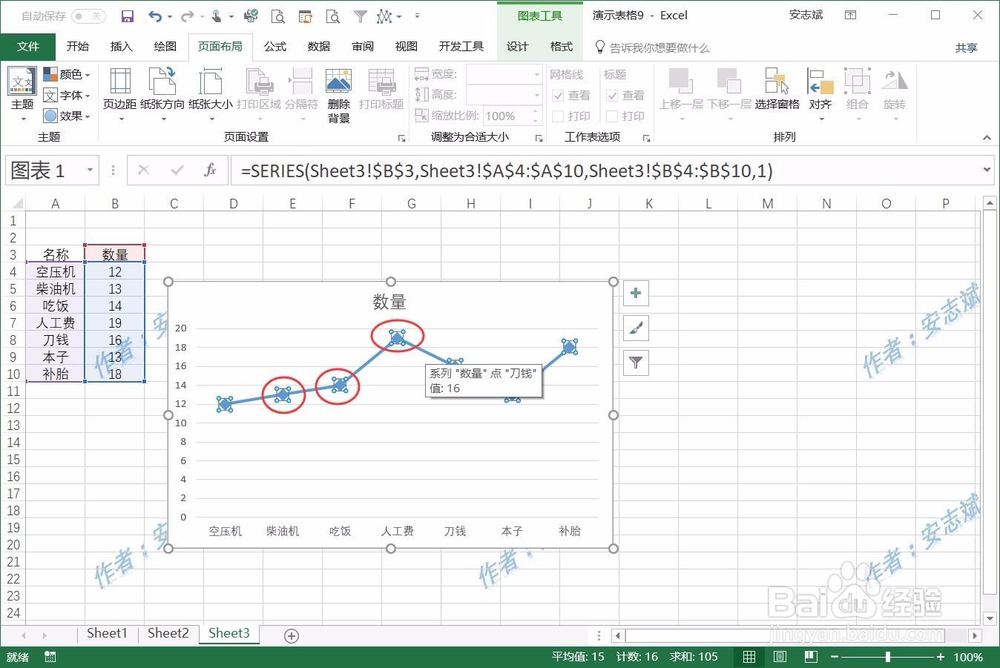Switch to the Data (数据) tab
This screenshot has height=668, width=1000.
pyautogui.click(x=318, y=47)
